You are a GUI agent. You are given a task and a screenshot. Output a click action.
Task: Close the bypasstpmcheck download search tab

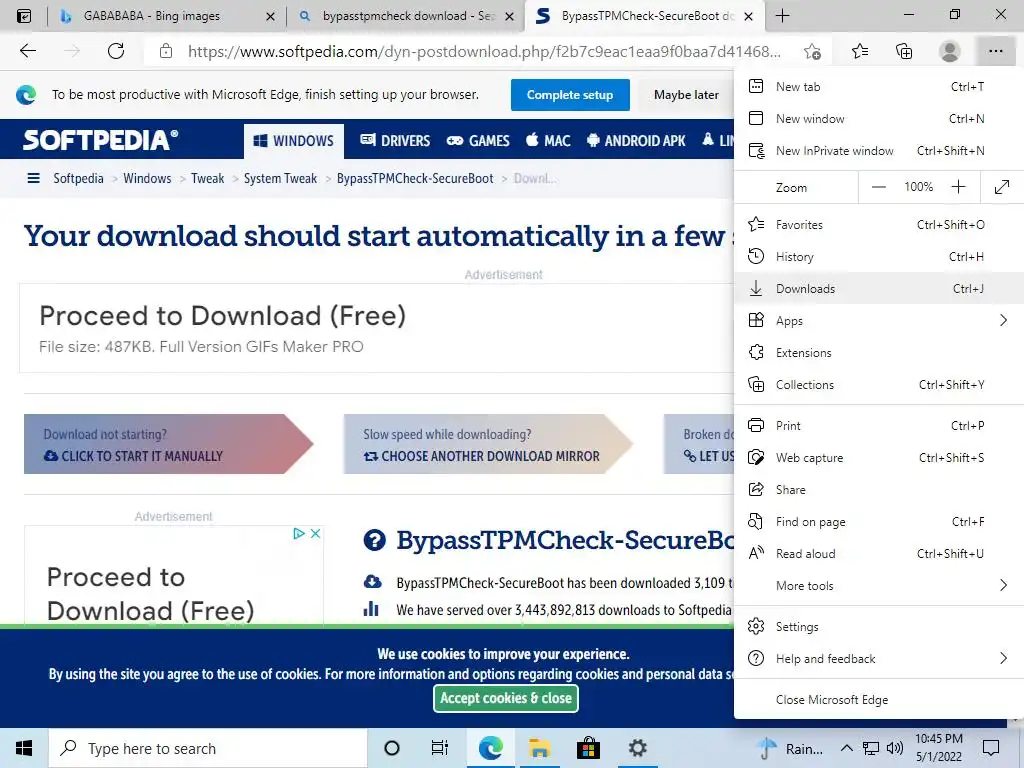510,16
